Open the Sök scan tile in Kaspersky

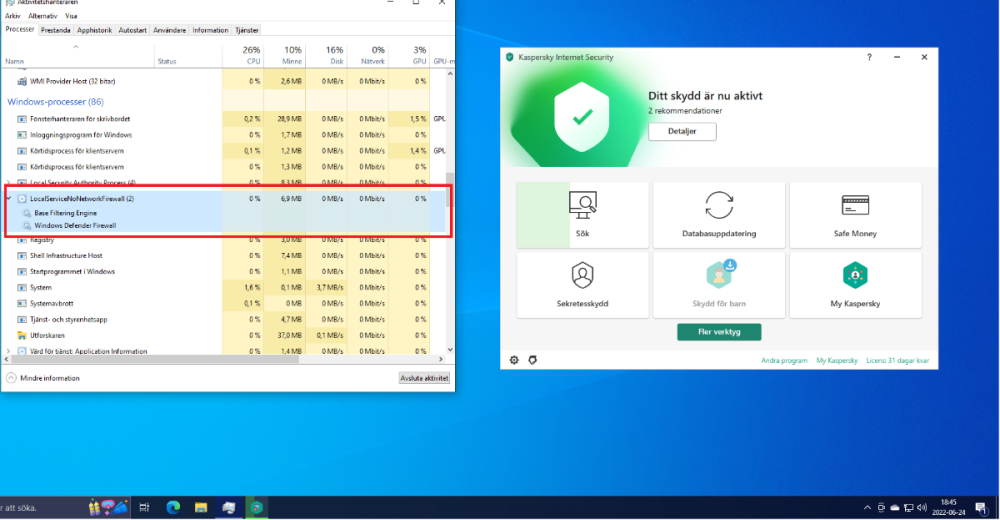point(582,215)
